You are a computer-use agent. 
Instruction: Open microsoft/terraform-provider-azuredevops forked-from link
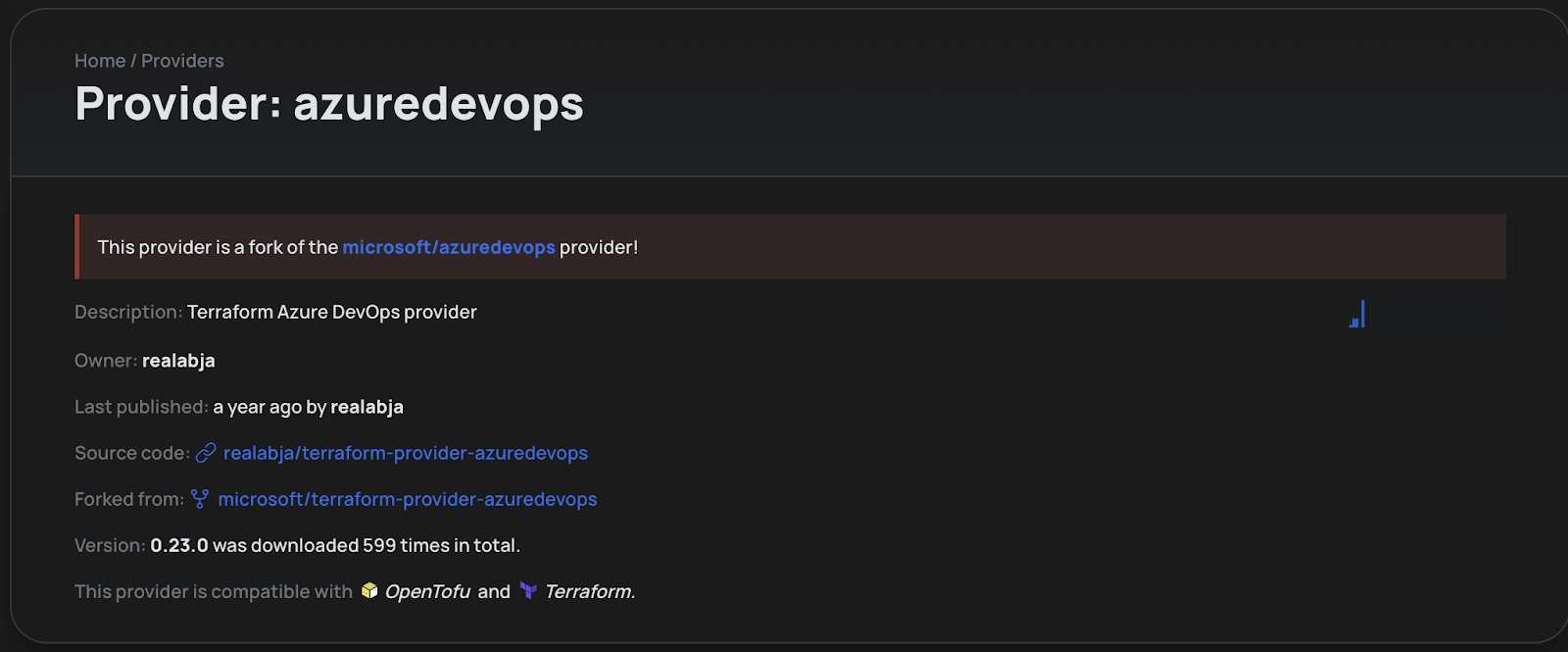point(408,499)
